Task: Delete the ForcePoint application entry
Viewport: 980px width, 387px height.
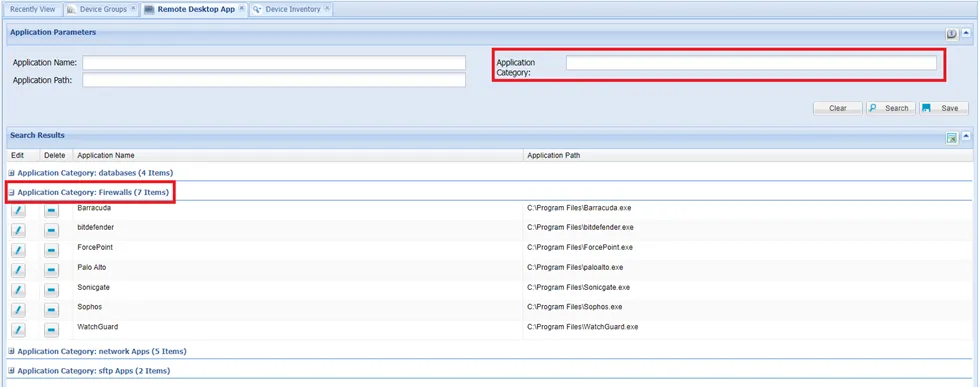Action: [x=51, y=251]
